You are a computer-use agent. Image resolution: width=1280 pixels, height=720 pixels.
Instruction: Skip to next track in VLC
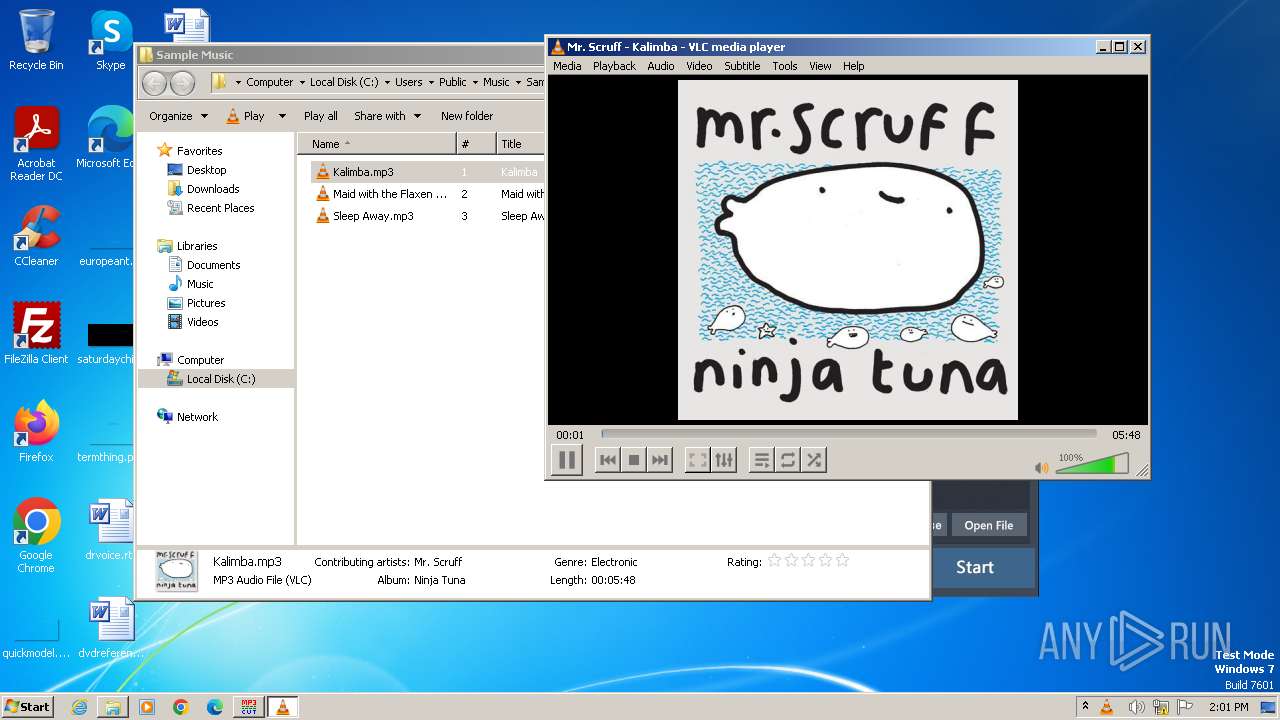(x=659, y=460)
